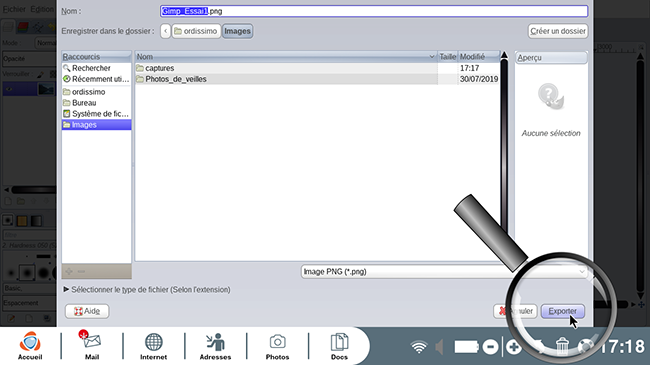Open Récemment utilisés shortcut
Viewport: 650px width, 365px height.
coord(97,79)
